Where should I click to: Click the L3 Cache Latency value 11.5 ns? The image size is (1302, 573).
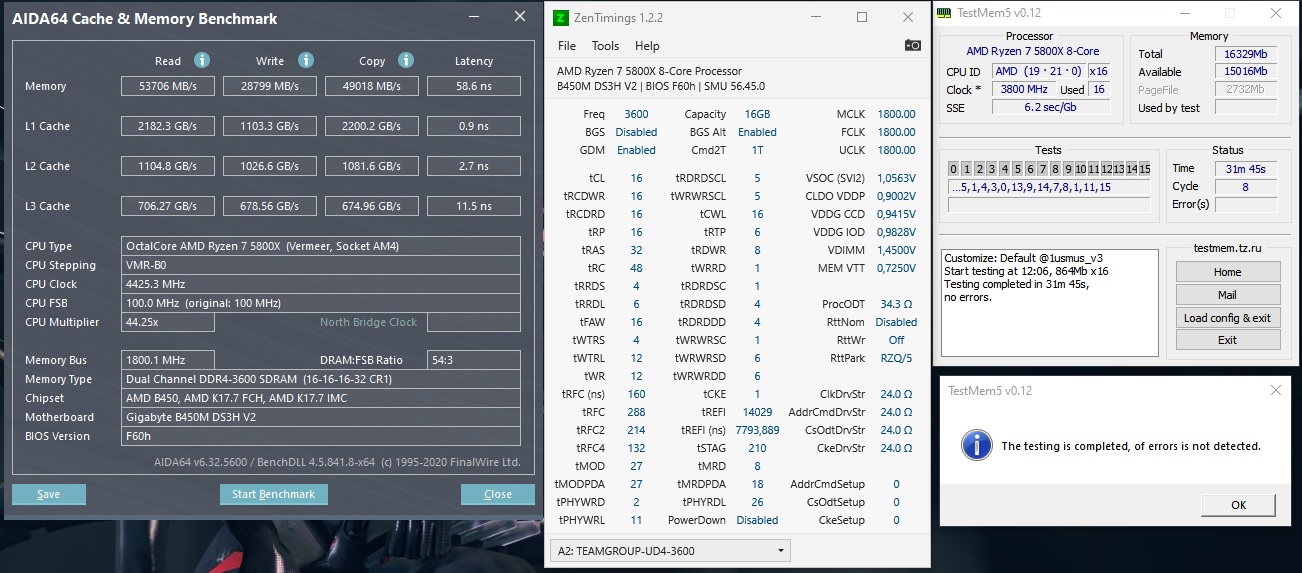[x=474, y=206]
